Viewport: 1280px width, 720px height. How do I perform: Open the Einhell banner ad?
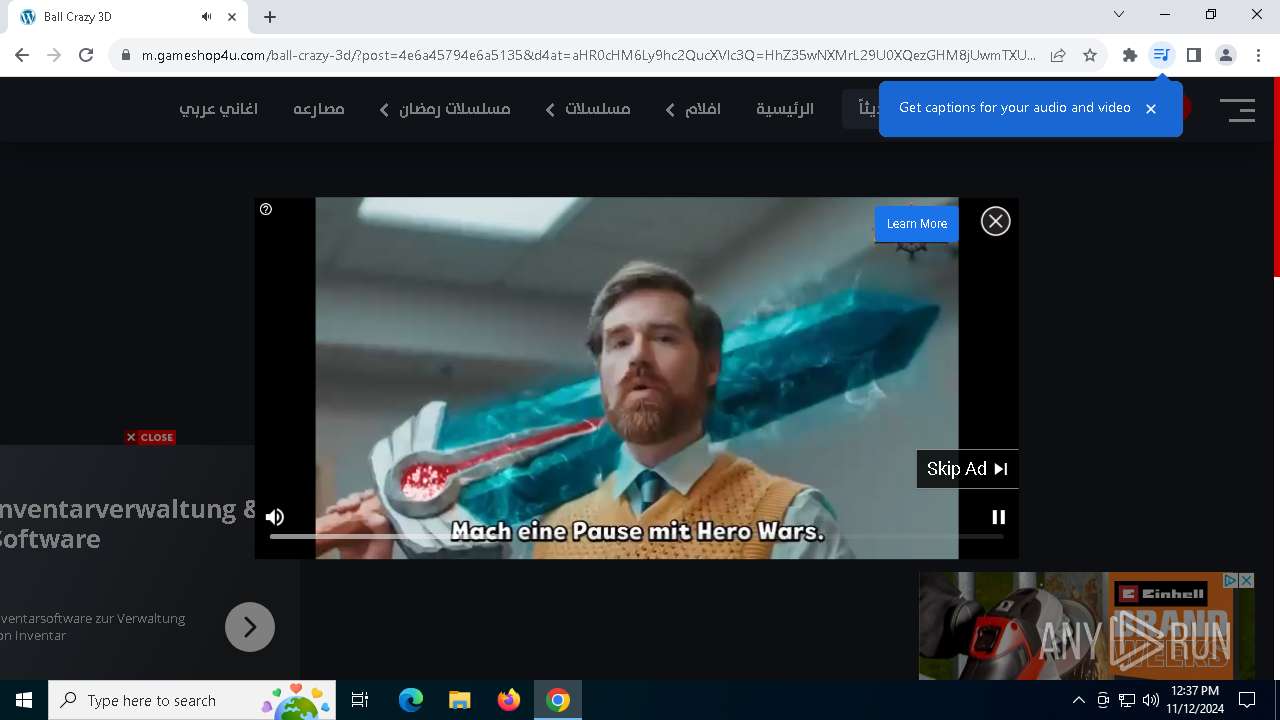[x=1087, y=626]
